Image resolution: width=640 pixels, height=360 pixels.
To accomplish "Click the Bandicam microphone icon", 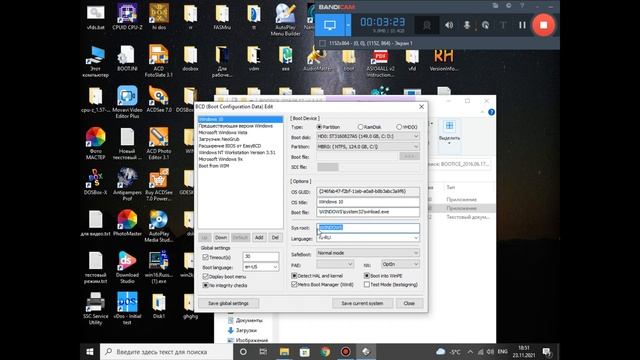I will (467, 25).
